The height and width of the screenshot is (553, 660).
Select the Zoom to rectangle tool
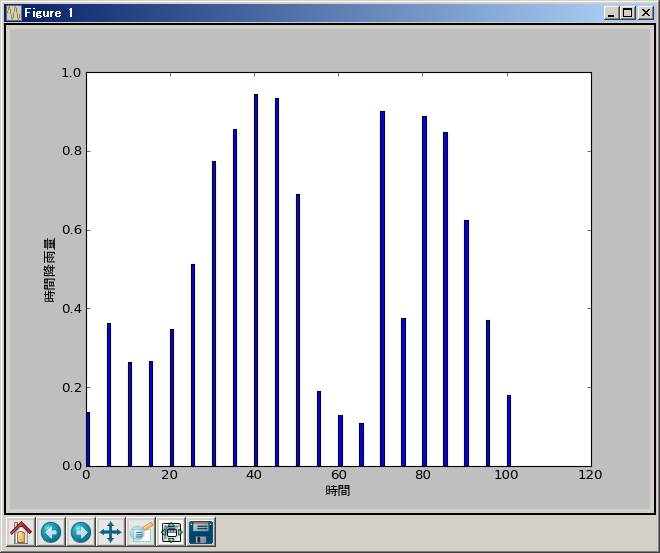[x=141, y=532]
